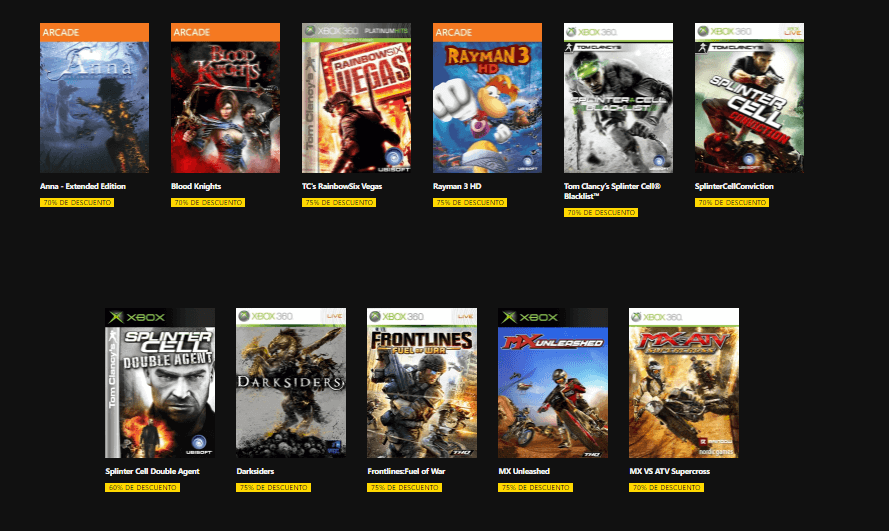Select the Darksiders game cover image
Screen dimensions: 889x531
coord(291,383)
